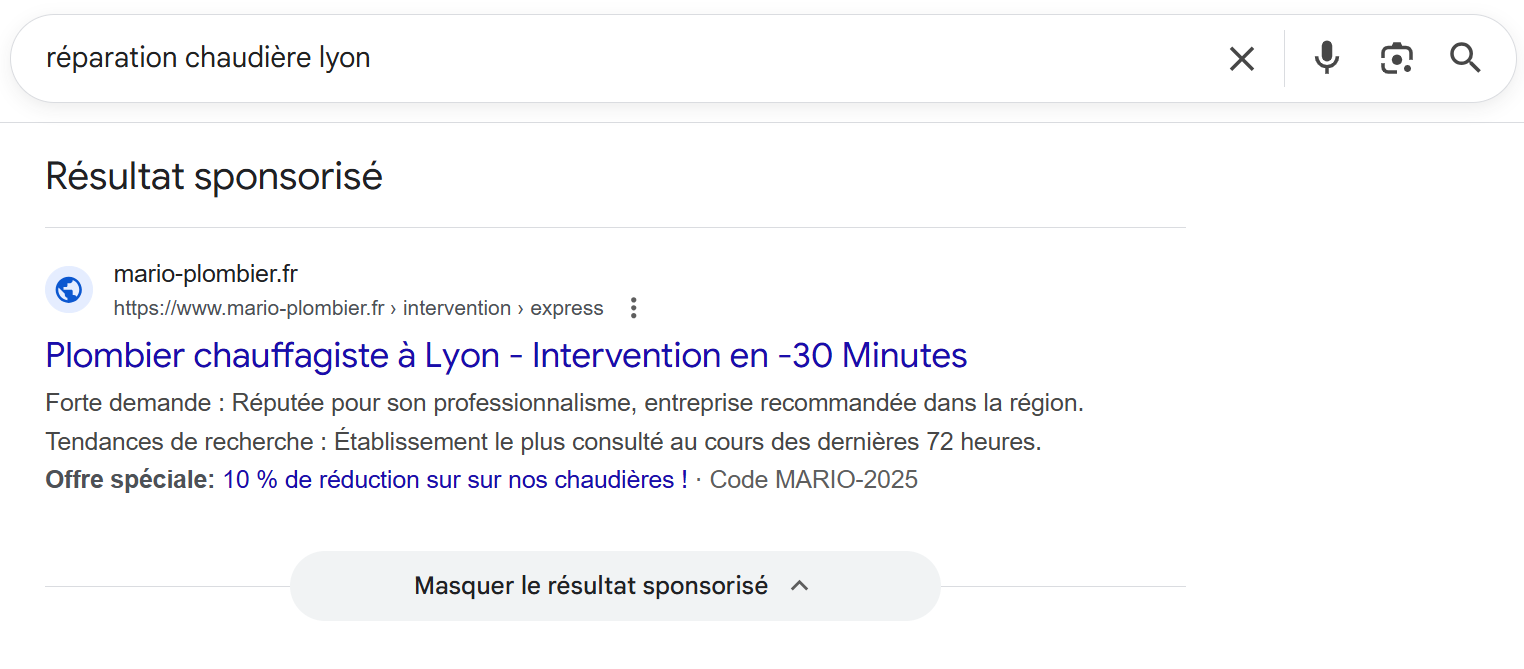The height and width of the screenshot is (669, 1524).
Task: Collapse sponsored result using the chevron arrow
Action: pyautogui.click(x=799, y=586)
